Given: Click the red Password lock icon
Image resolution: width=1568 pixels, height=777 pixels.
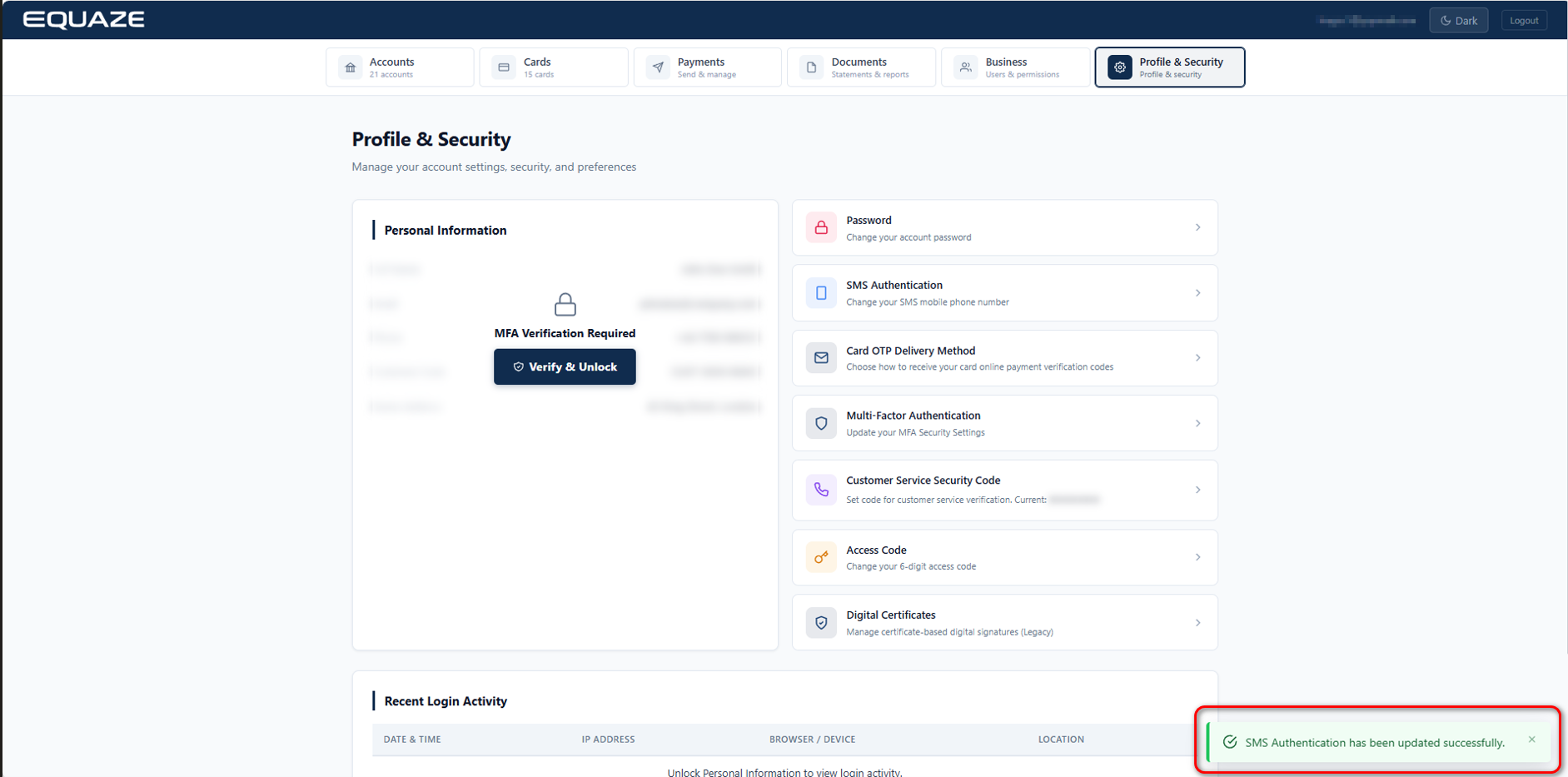Looking at the screenshot, I should [821, 227].
